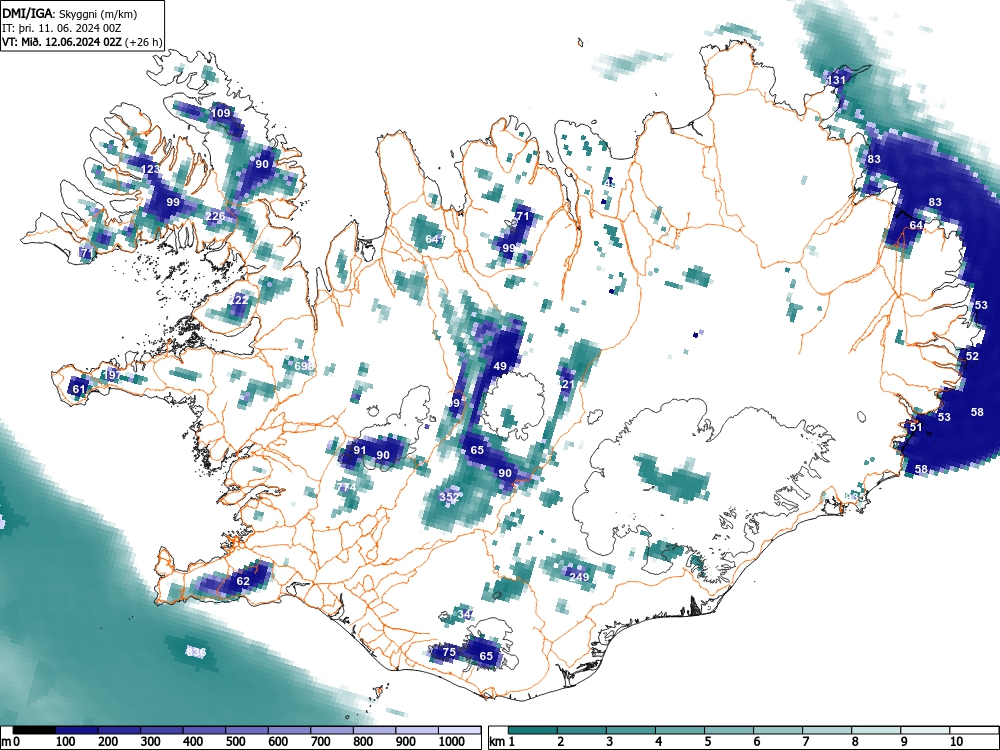This screenshot has height=750, width=1000.
Task: Click the '700' label on meter legend
Action: [321, 742]
